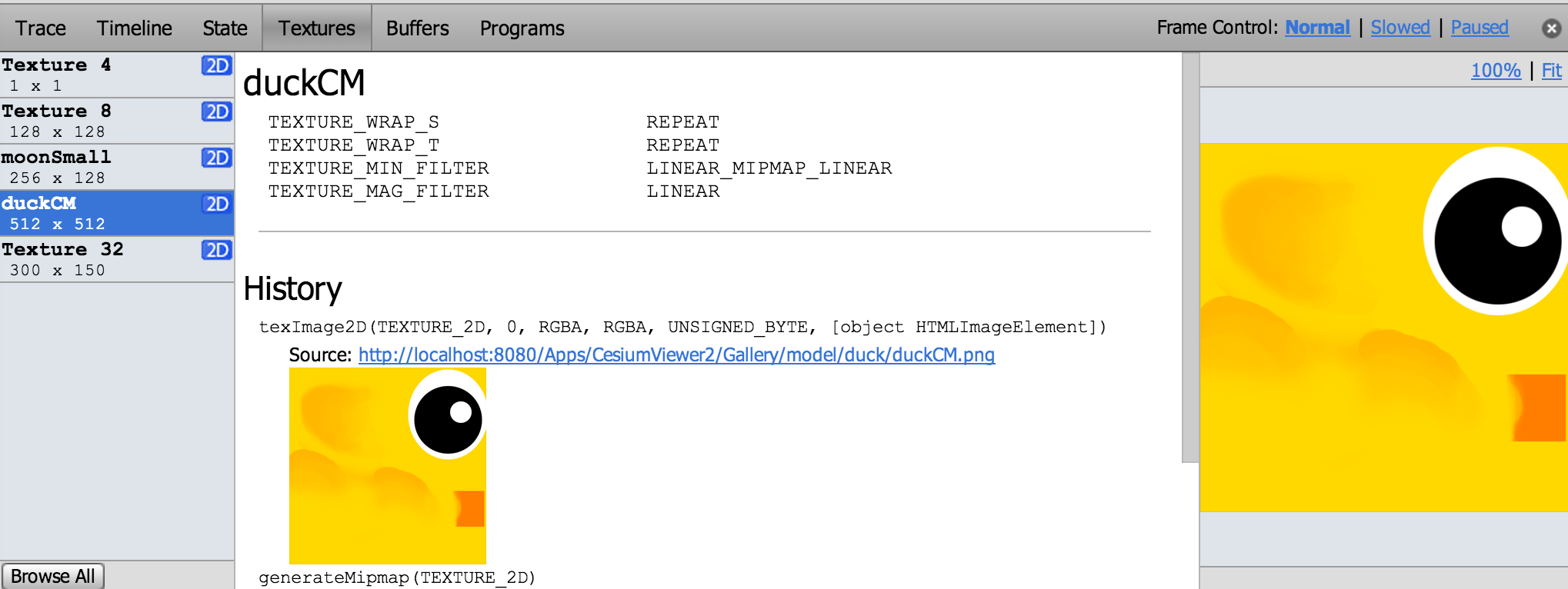
Task: Select the Timeline tab
Action: click(135, 28)
